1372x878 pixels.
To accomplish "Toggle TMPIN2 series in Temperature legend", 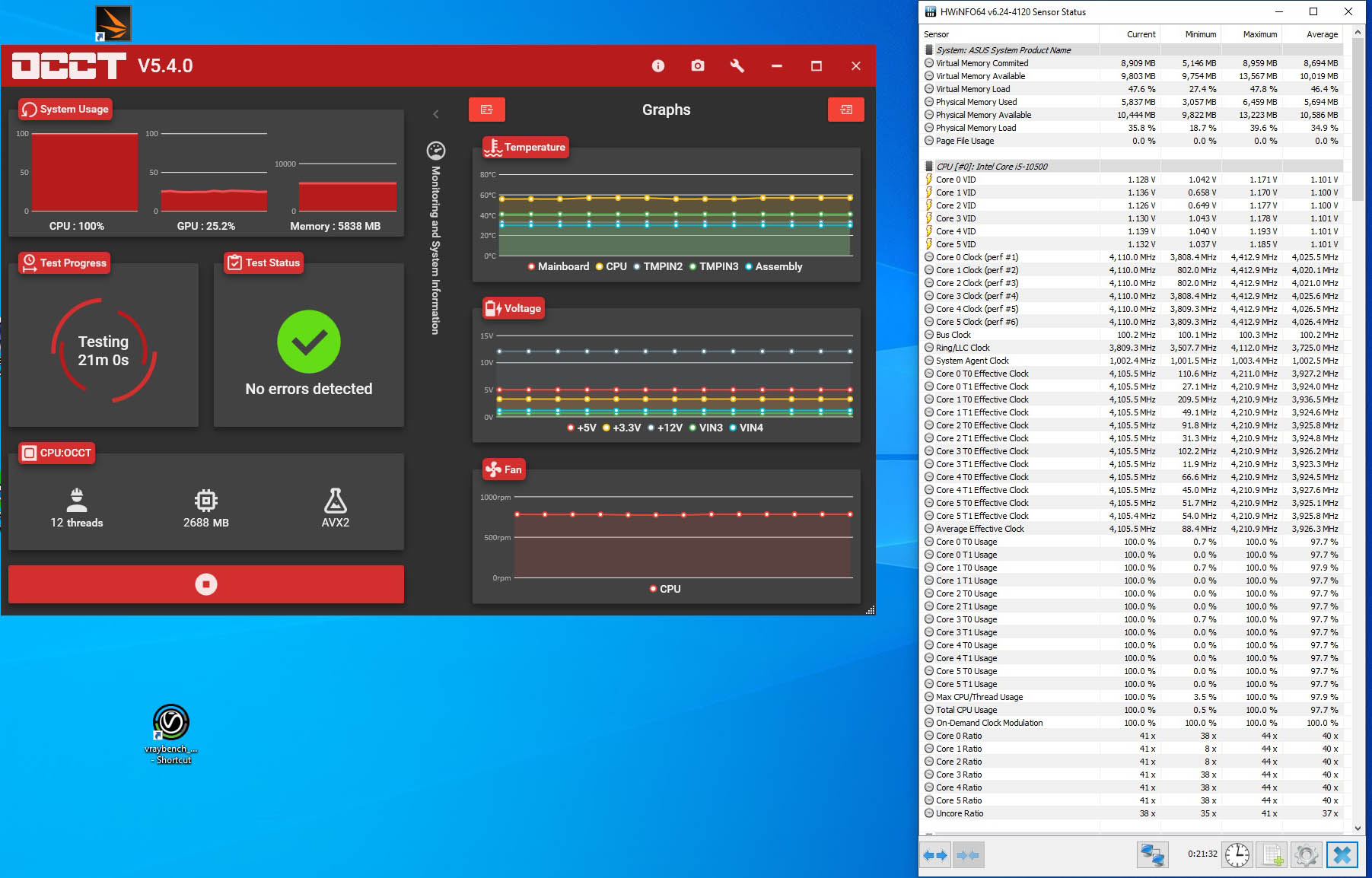I will click(658, 266).
